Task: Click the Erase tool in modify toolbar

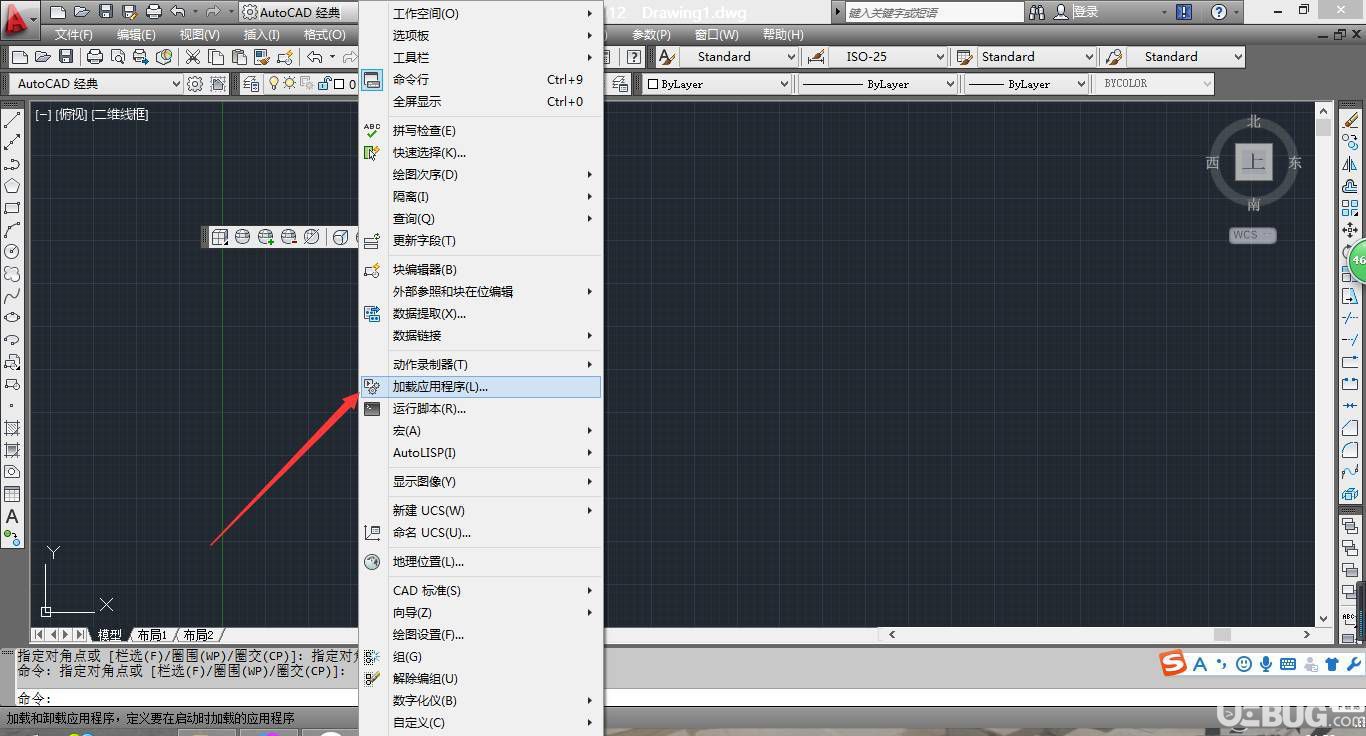Action: coord(1351,120)
